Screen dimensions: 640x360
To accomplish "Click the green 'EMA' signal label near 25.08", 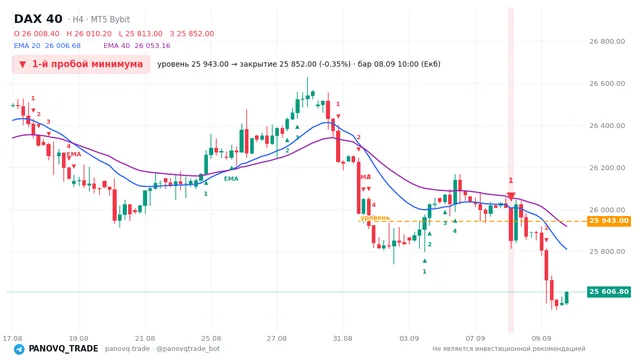I will click(231, 178).
